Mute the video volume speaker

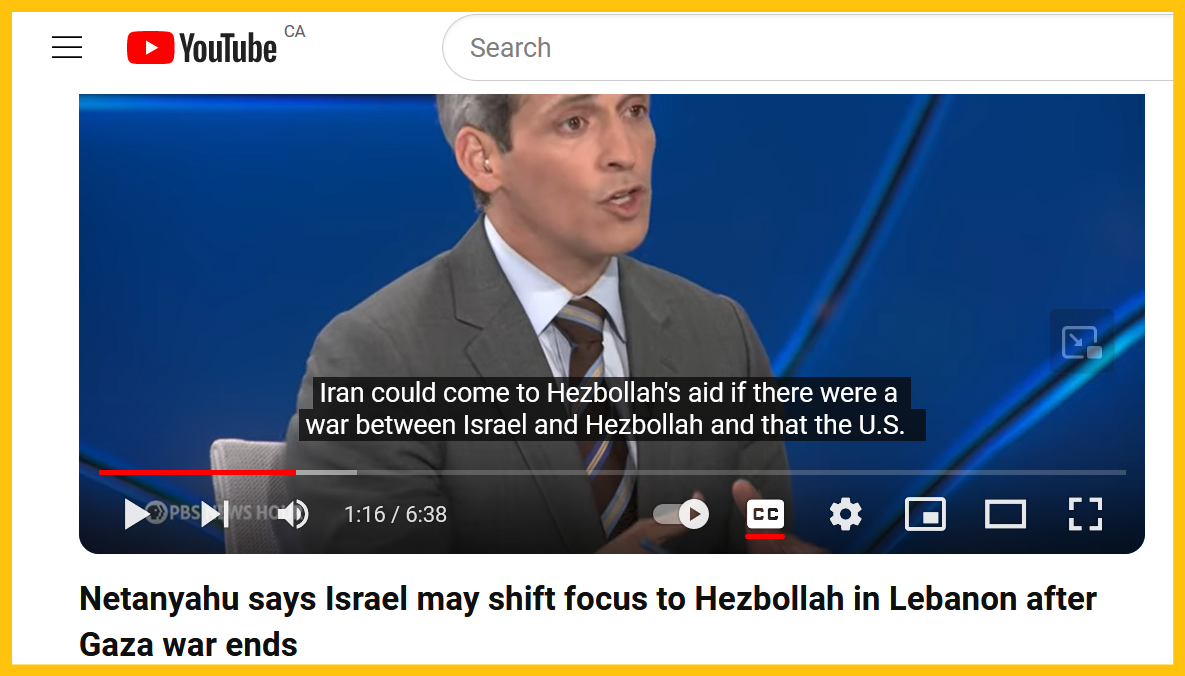coord(293,514)
